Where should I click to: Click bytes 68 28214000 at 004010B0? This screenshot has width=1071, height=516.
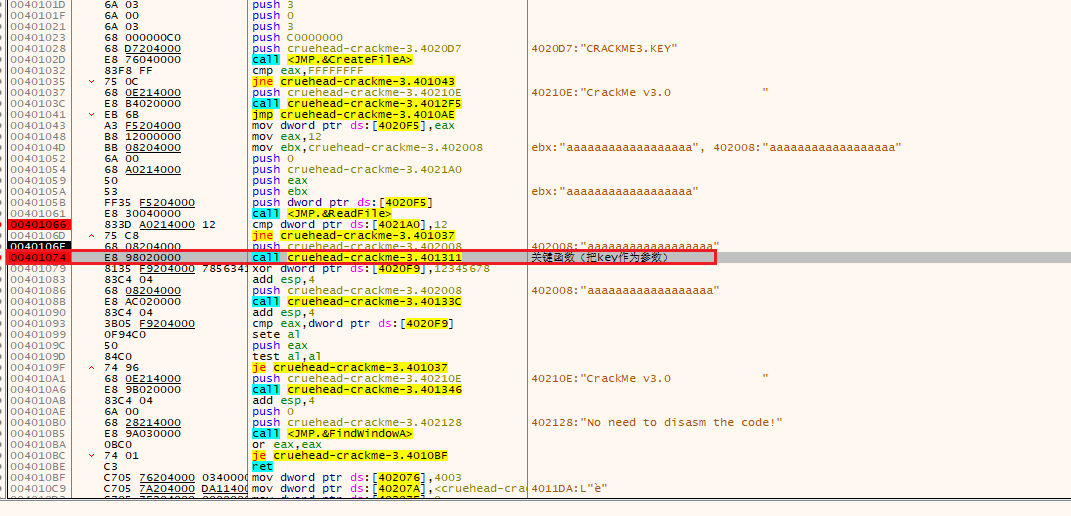[x=142, y=422]
